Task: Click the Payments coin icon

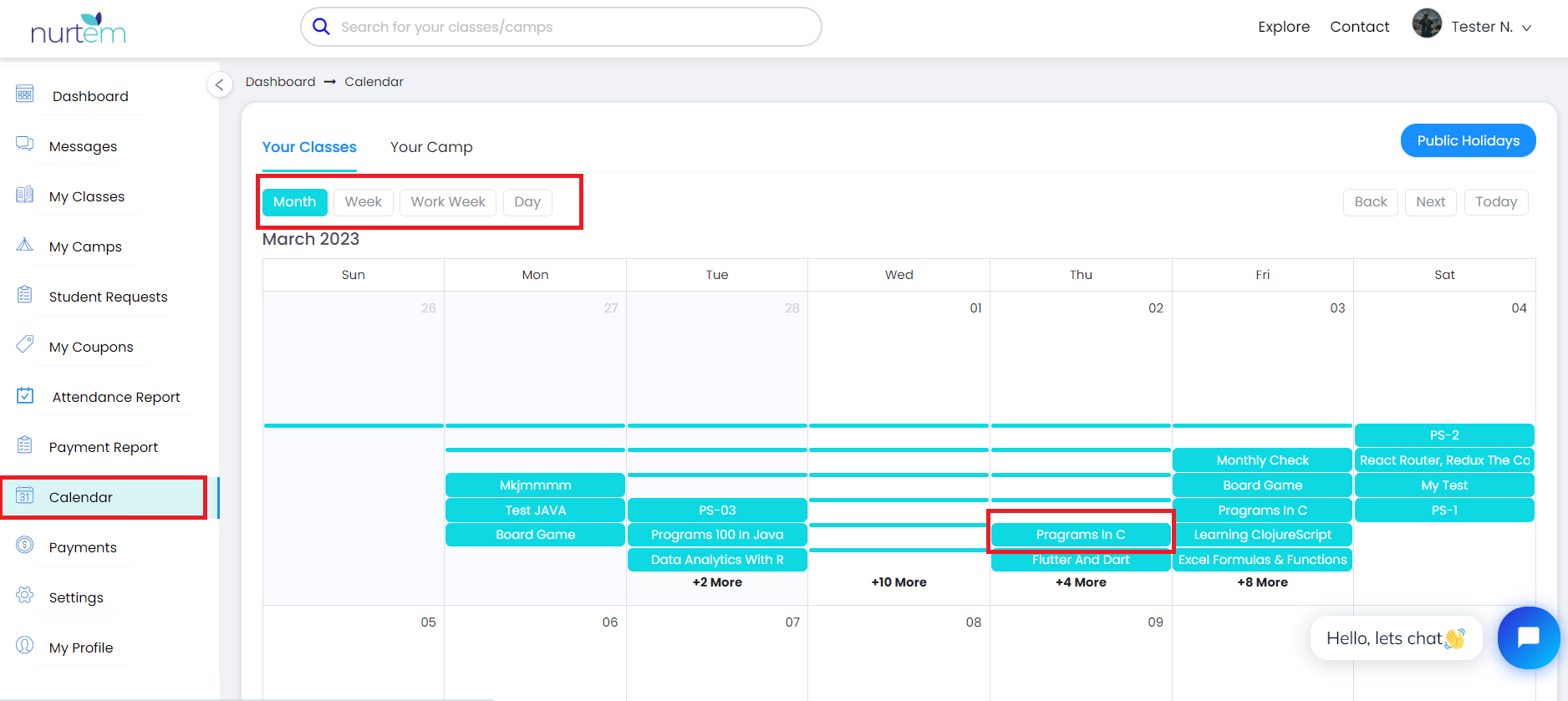Action: point(25,546)
